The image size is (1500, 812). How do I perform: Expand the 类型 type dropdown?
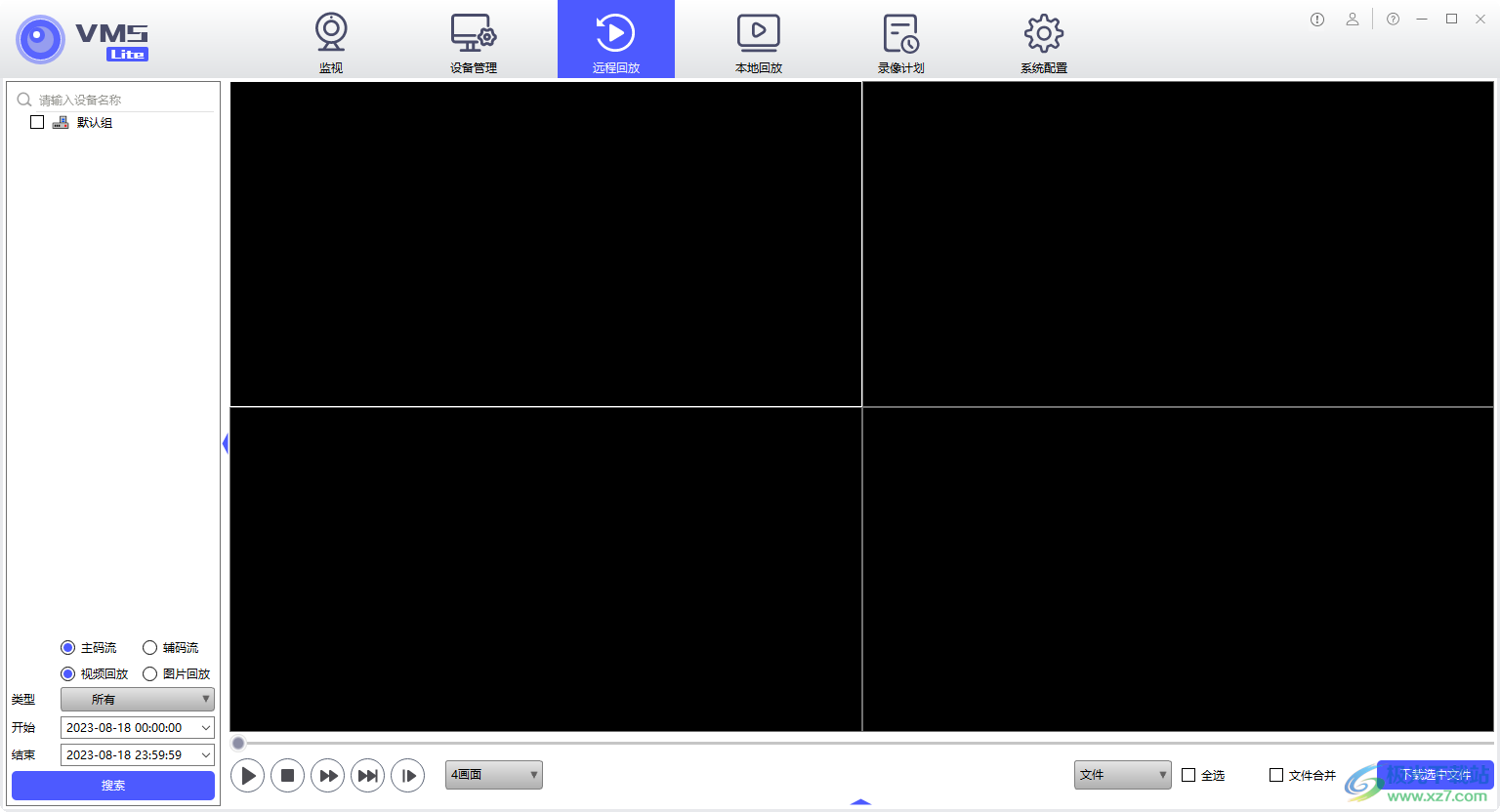tap(138, 700)
